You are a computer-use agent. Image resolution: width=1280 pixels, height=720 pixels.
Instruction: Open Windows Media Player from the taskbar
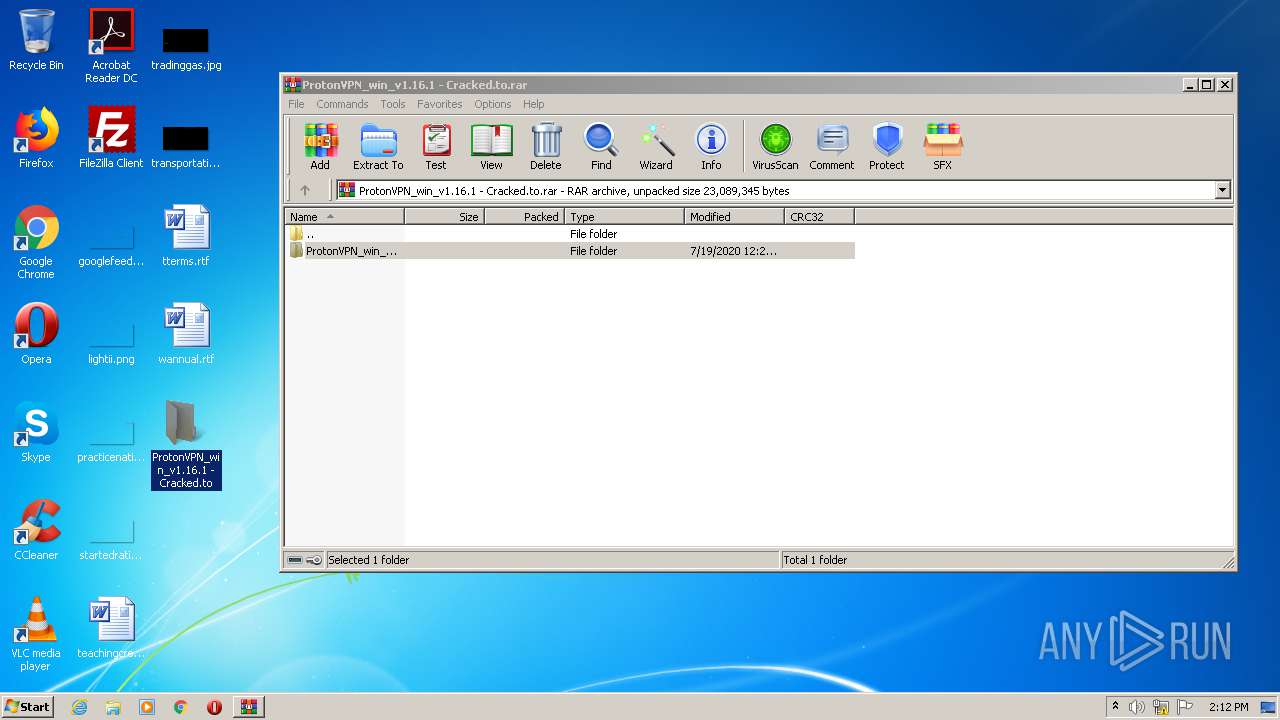click(147, 707)
